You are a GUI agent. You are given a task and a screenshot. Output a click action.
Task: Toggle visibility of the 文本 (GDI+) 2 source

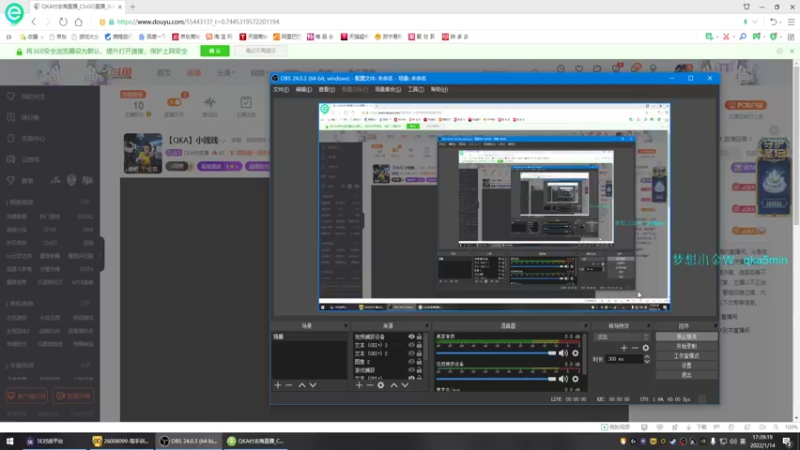click(x=411, y=353)
